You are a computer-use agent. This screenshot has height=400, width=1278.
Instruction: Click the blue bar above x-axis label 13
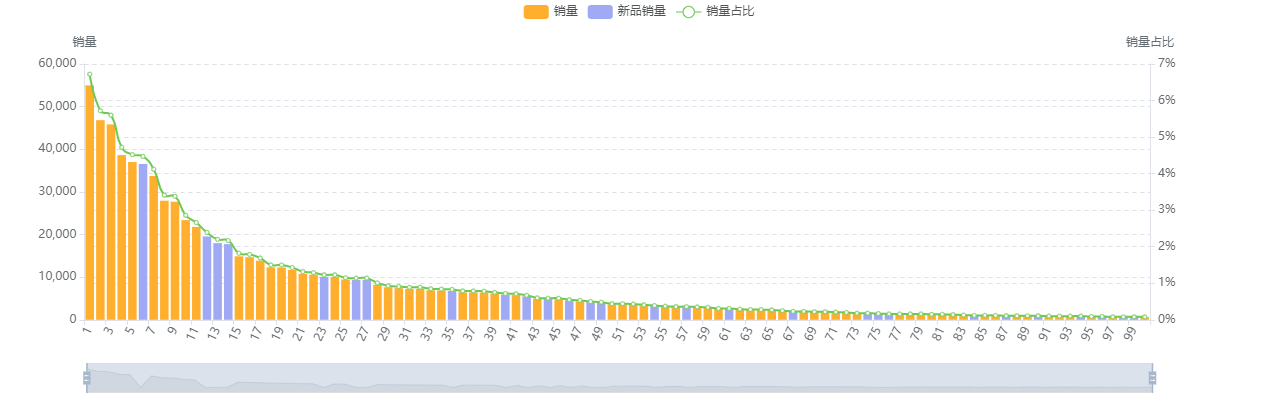click(x=217, y=281)
